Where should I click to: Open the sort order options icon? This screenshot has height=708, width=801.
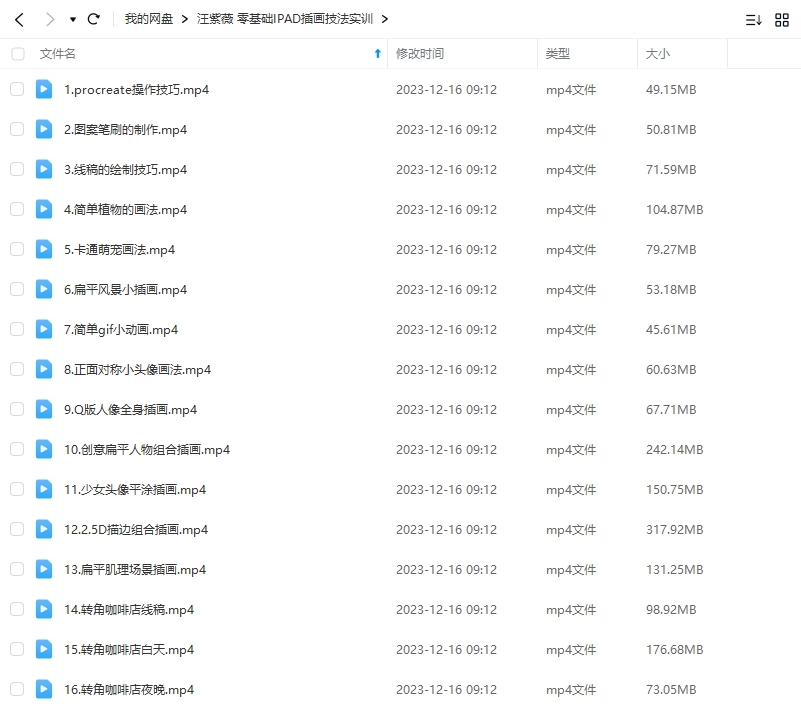pos(753,19)
